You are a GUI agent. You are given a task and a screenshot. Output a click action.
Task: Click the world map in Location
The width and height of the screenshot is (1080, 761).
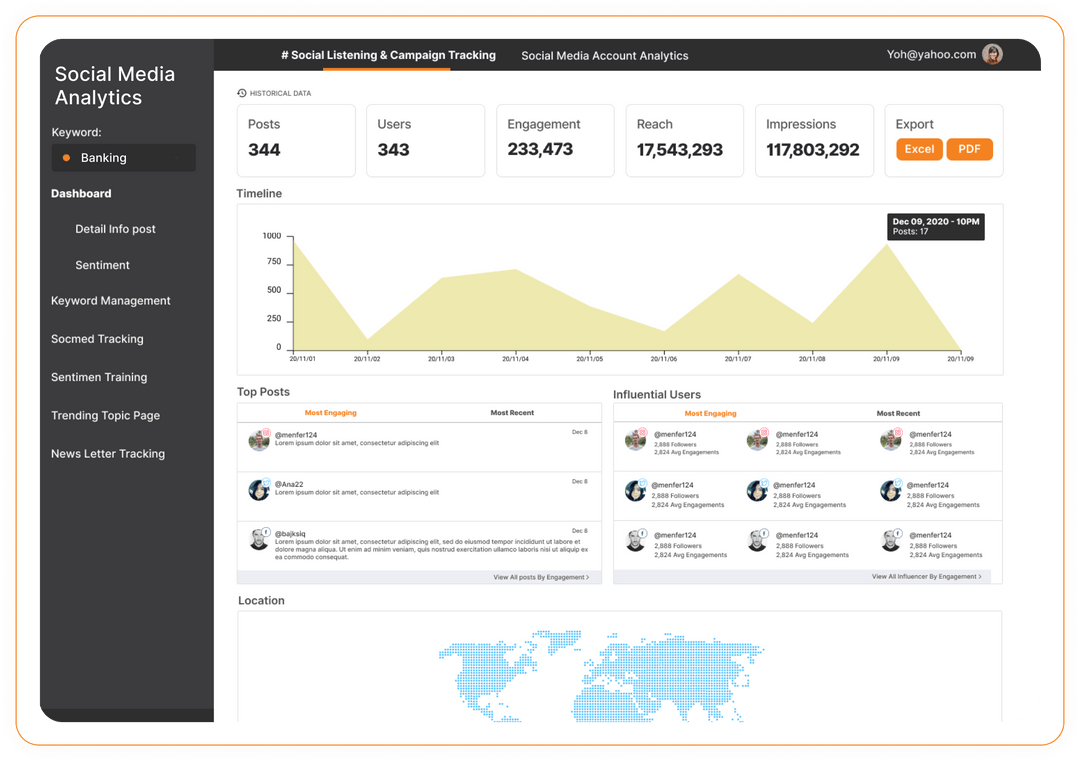point(601,676)
